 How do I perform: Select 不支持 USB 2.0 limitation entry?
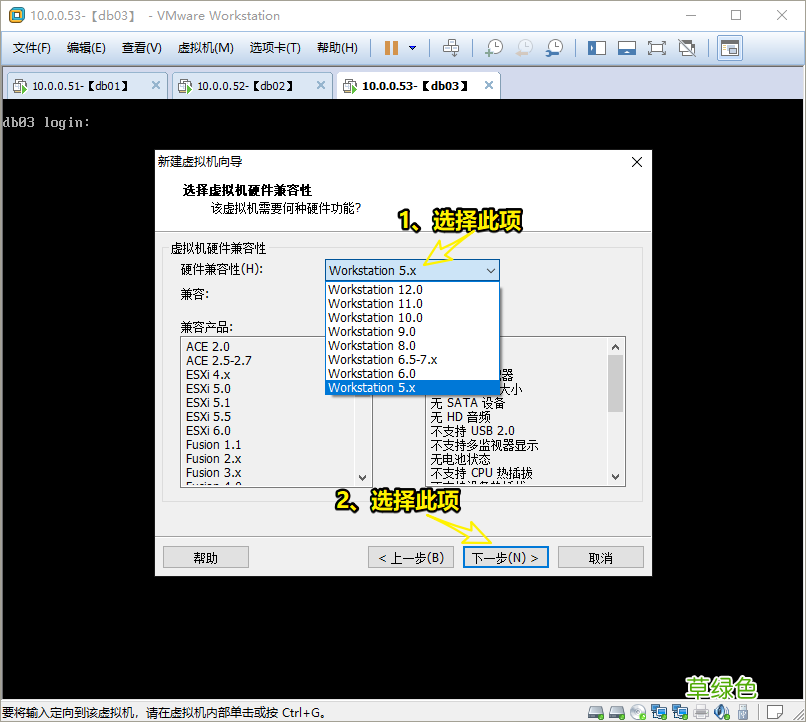point(472,431)
